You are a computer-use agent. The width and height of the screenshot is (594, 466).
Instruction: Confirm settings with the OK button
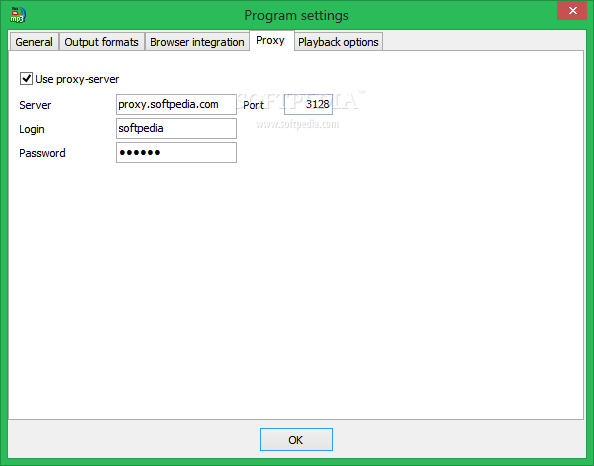(x=296, y=439)
